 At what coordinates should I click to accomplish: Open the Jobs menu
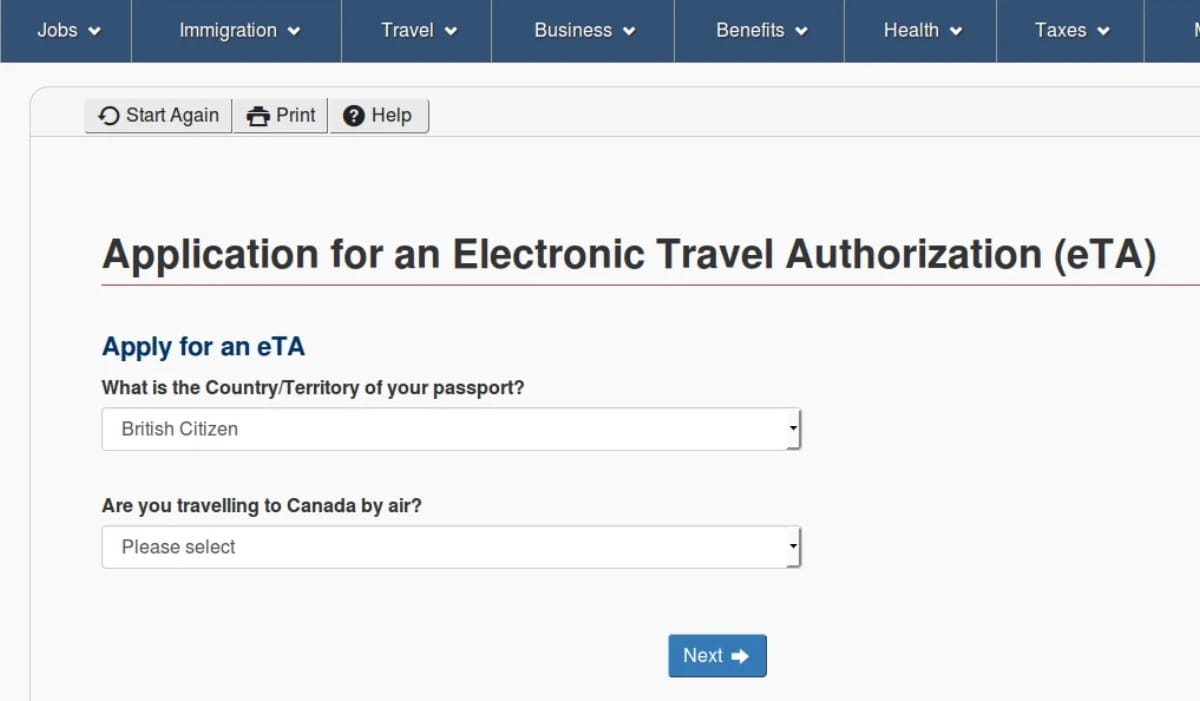point(68,30)
